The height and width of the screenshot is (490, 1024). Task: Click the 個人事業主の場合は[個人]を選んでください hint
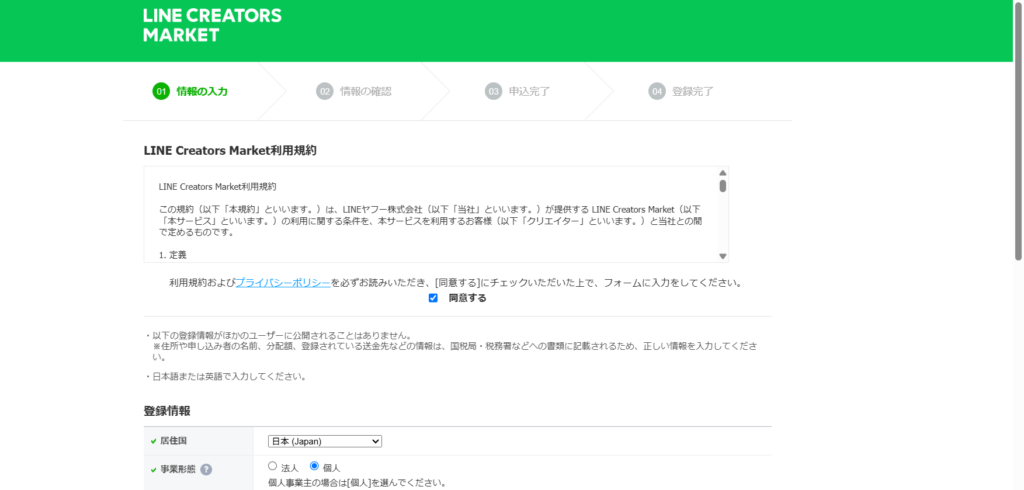click(x=357, y=483)
